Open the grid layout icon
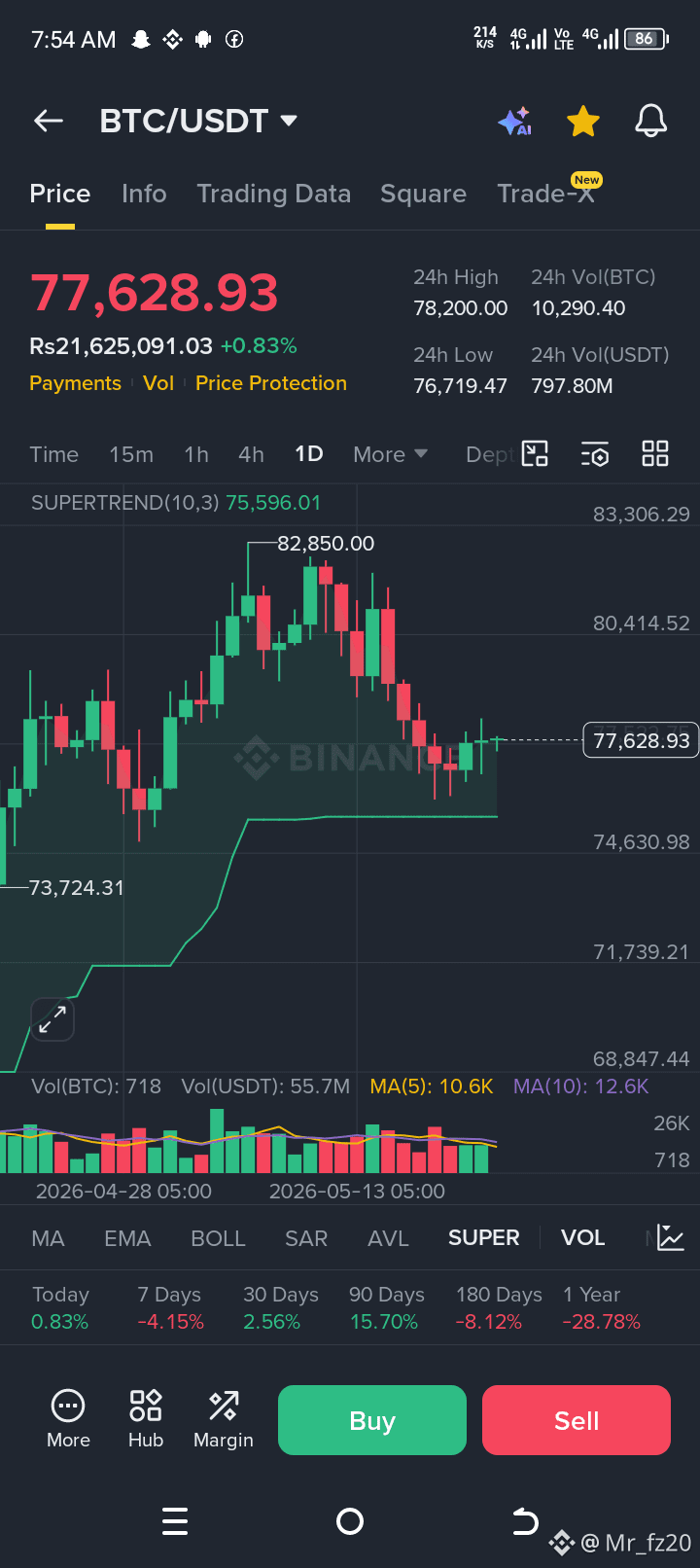The width and height of the screenshot is (700, 1568). [655, 453]
